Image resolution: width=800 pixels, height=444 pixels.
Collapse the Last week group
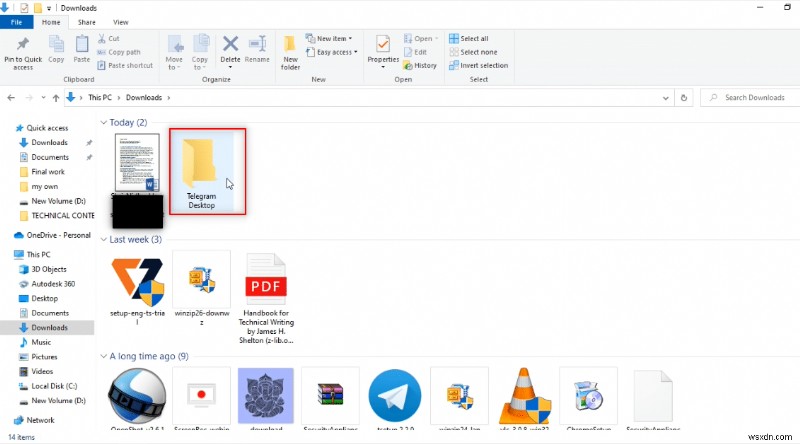tap(104, 239)
